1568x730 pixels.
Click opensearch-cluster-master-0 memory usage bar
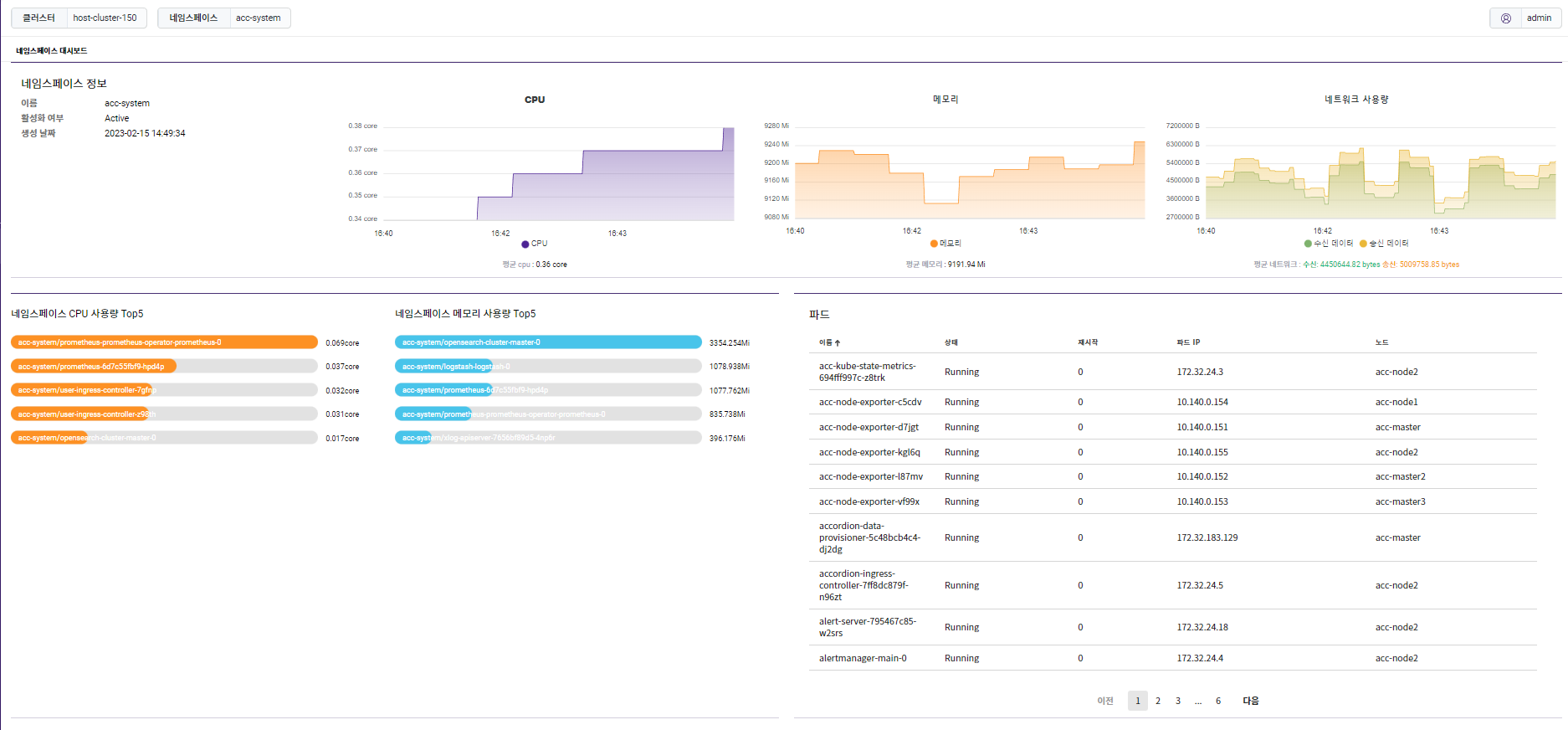pos(548,342)
